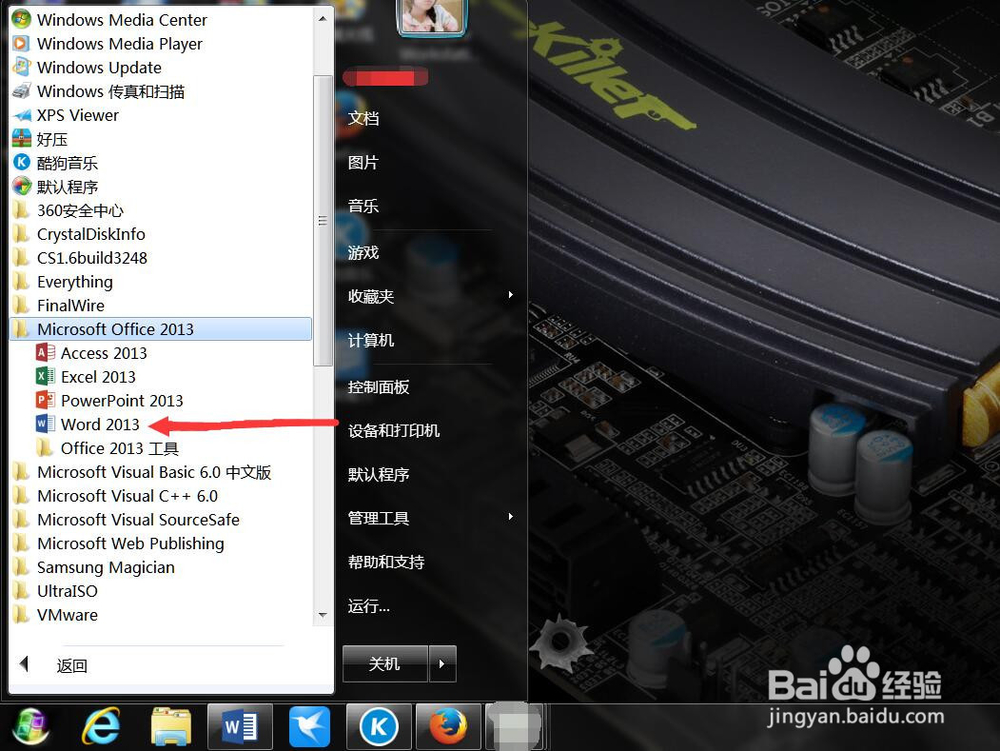The width and height of the screenshot is (1000, 751).
Task: Open Firefox from taskbar
Action: [448, 727]
